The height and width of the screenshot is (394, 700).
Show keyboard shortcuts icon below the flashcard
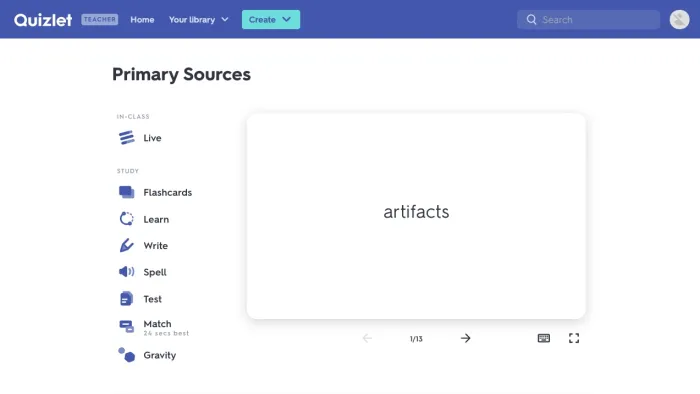tap(544, 338)
